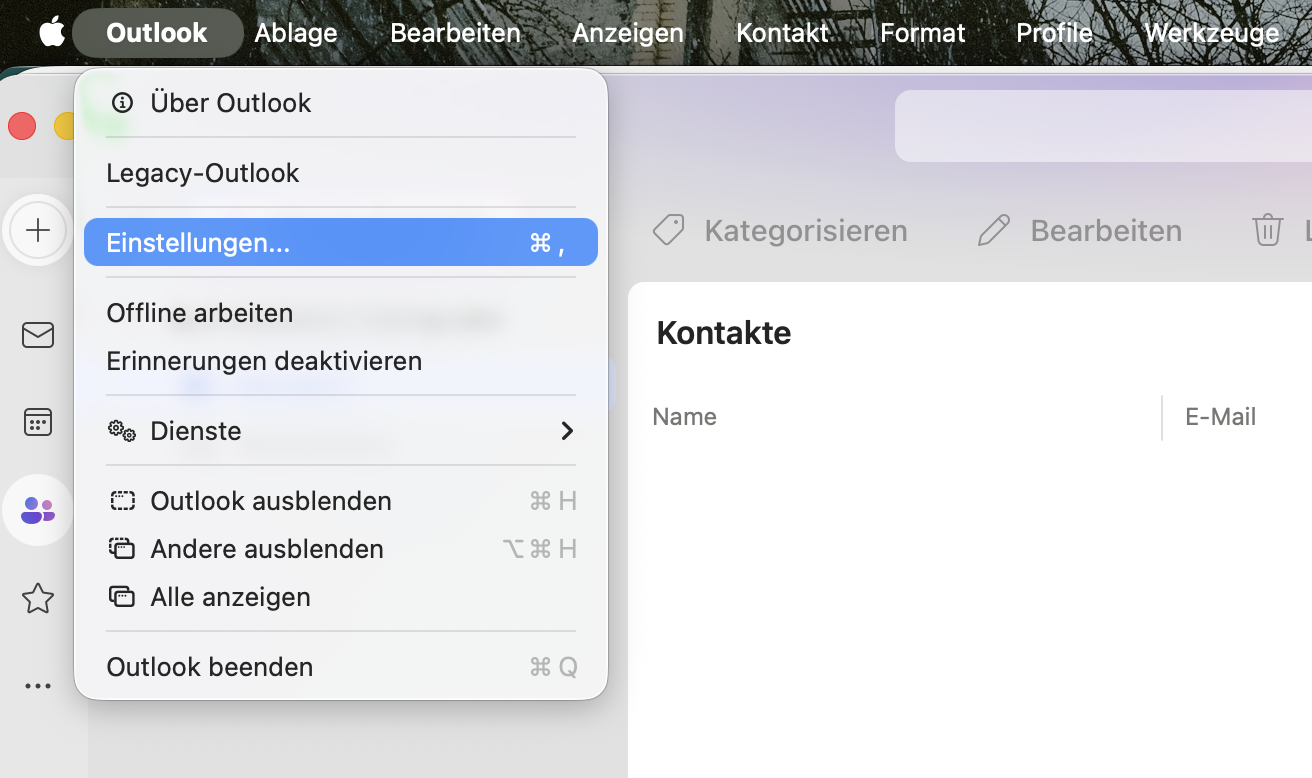Click the three-dot More apps icon
Image resolution: width=1312 pixels, height=778 pixels.
tap(38, 686)
